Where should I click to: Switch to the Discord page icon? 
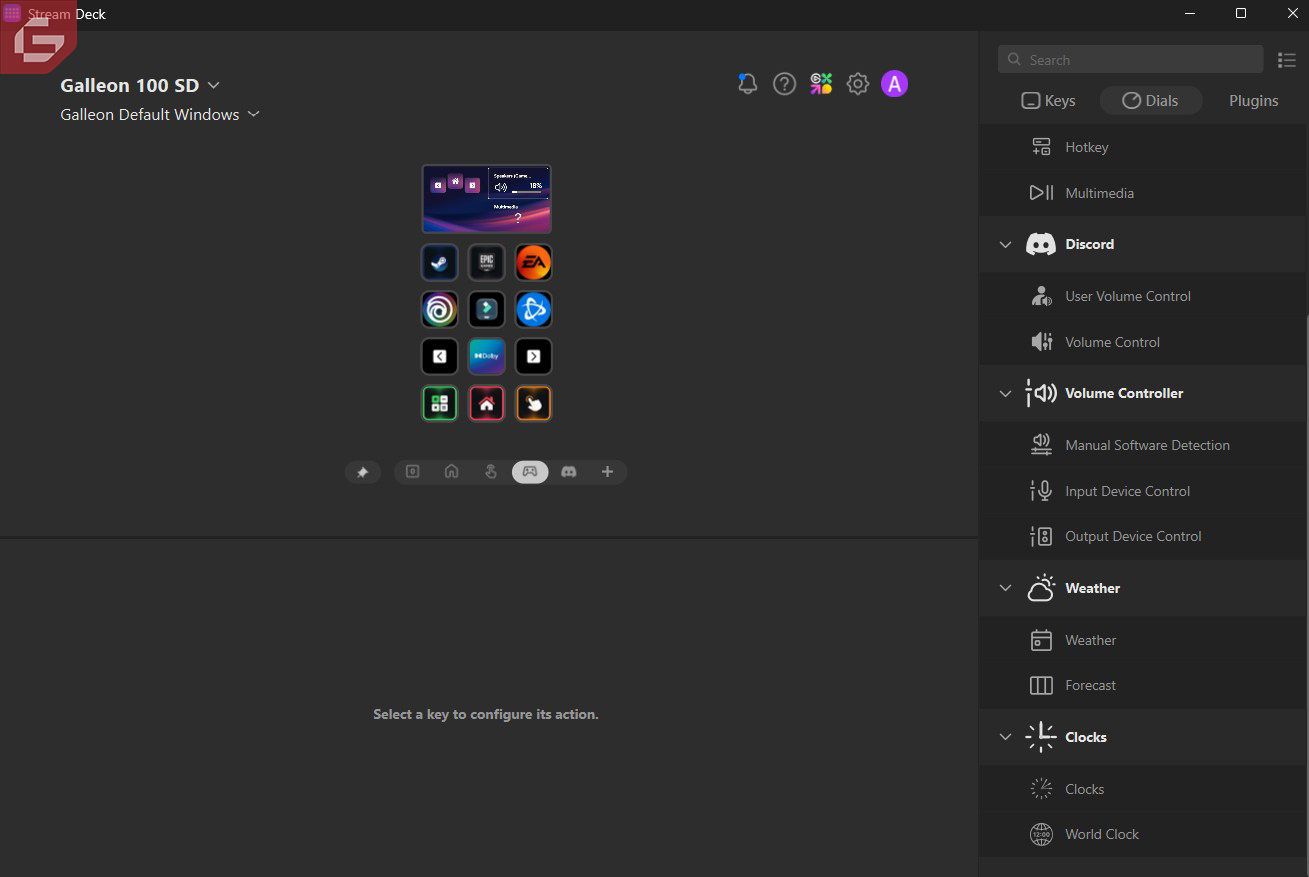click(x=569, y=472)
